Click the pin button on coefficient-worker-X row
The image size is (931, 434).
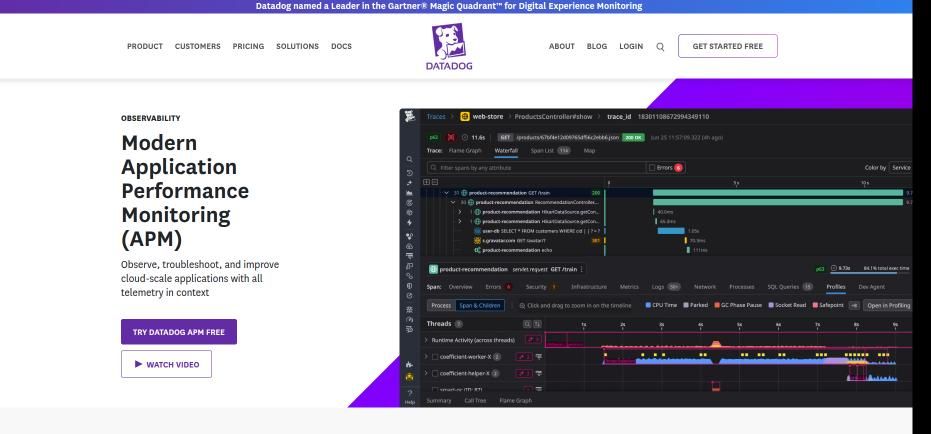coord(524,357)
